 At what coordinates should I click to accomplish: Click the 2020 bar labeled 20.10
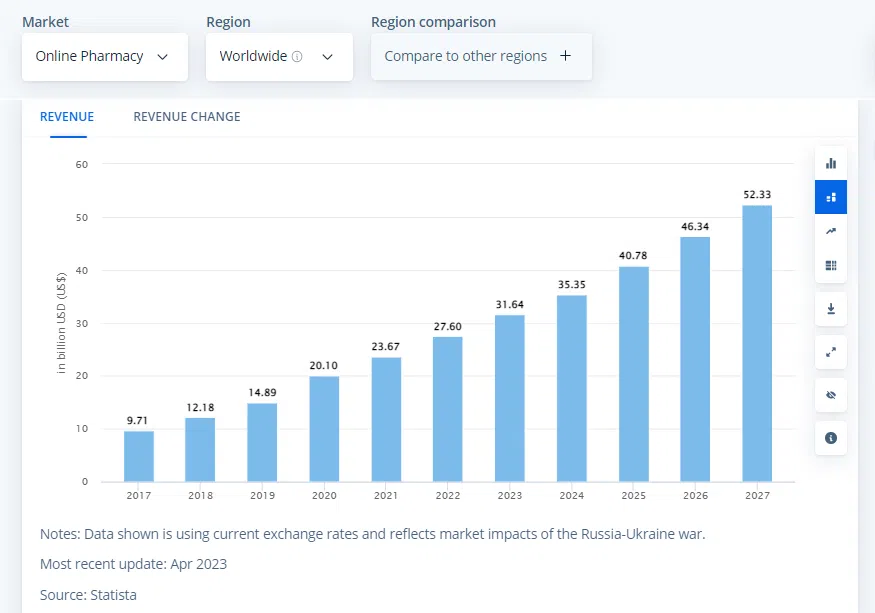(324, 428)
